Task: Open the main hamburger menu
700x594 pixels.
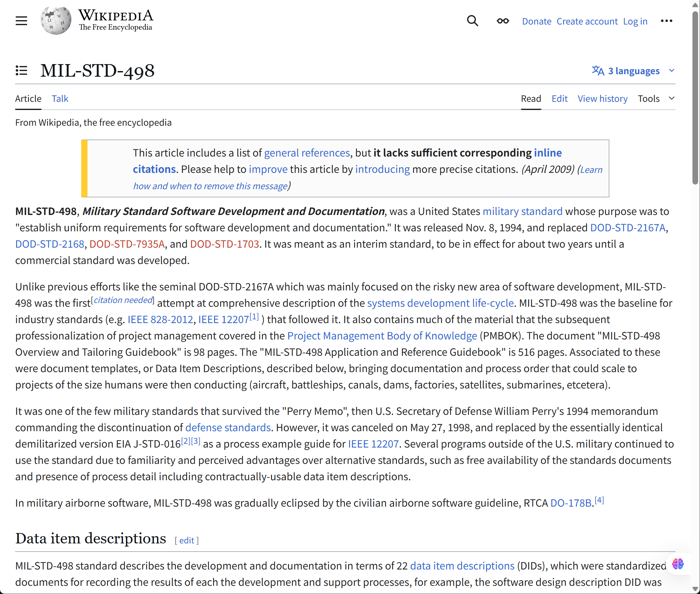Action: click(x=21, y=21)
